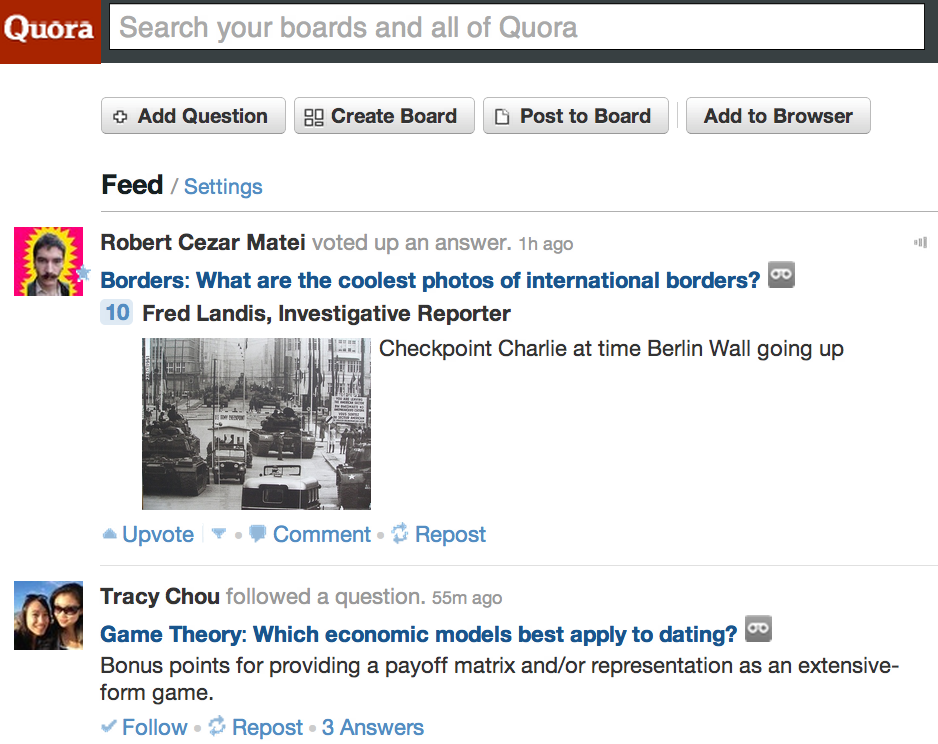This screenshot has width=938, height=744.
Task: Click the Quora logo
Action: [x=50, y=30]
